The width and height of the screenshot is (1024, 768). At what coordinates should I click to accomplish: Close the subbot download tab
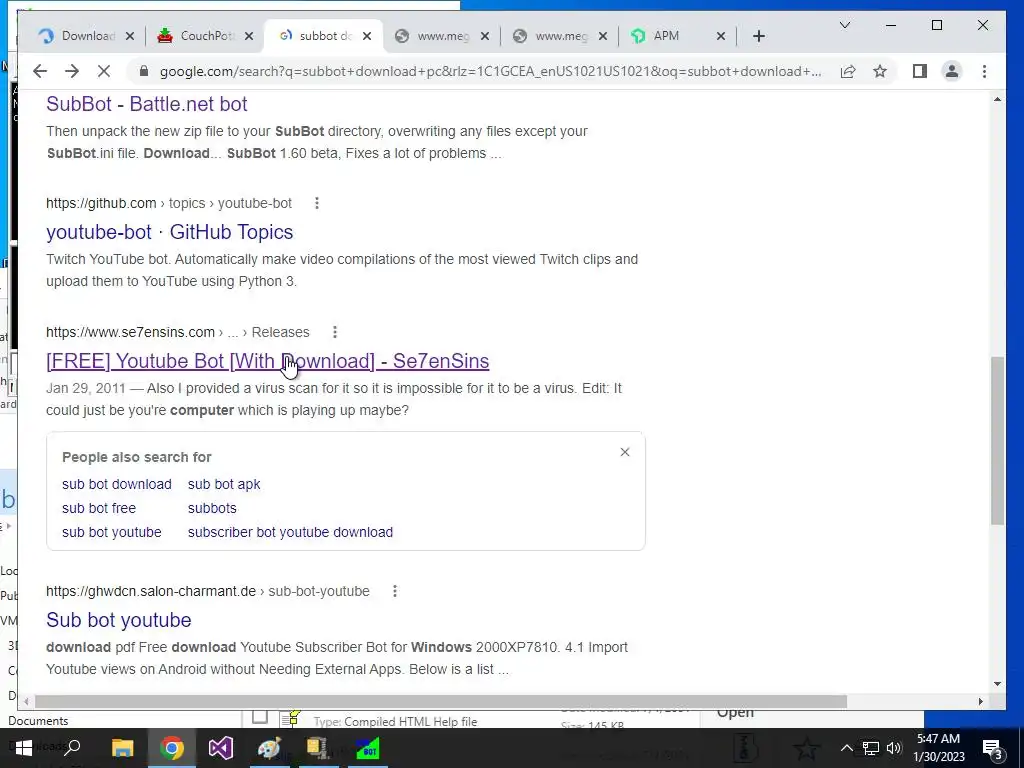pyautogui.click(x=367, y=36)
